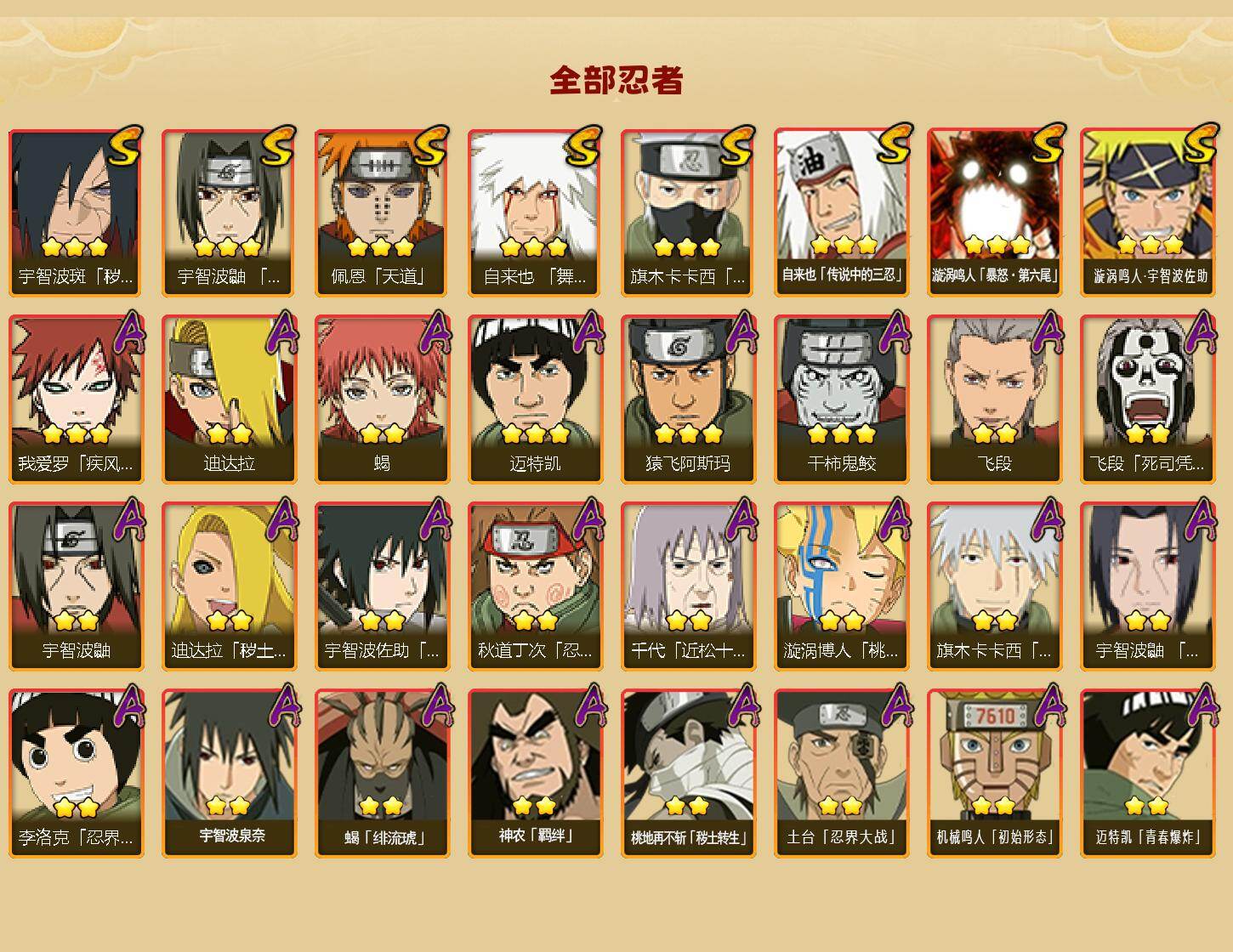
Task: Click the 宇智波泉奈 card
Action: (229, 773)
